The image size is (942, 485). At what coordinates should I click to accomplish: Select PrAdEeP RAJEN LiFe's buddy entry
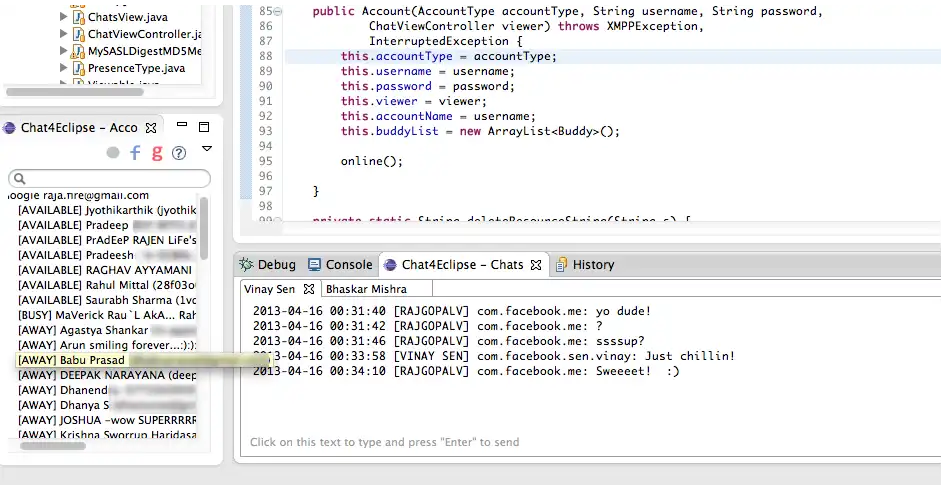click(107, 240)
